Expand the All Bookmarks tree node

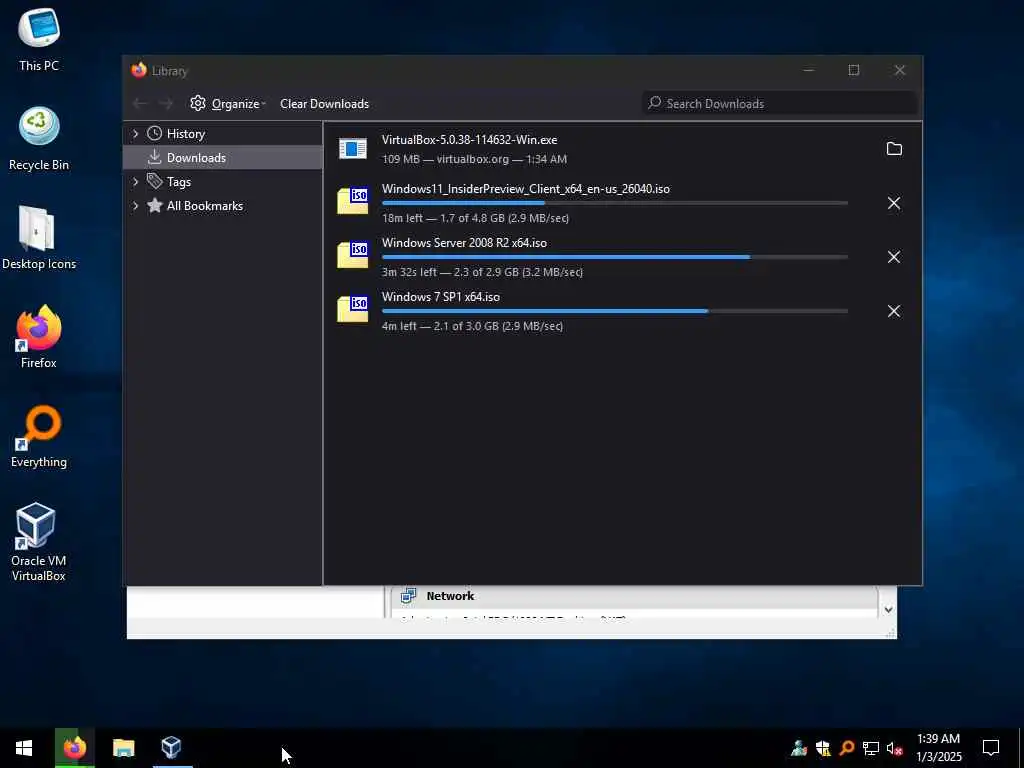(x=135, y=205)
